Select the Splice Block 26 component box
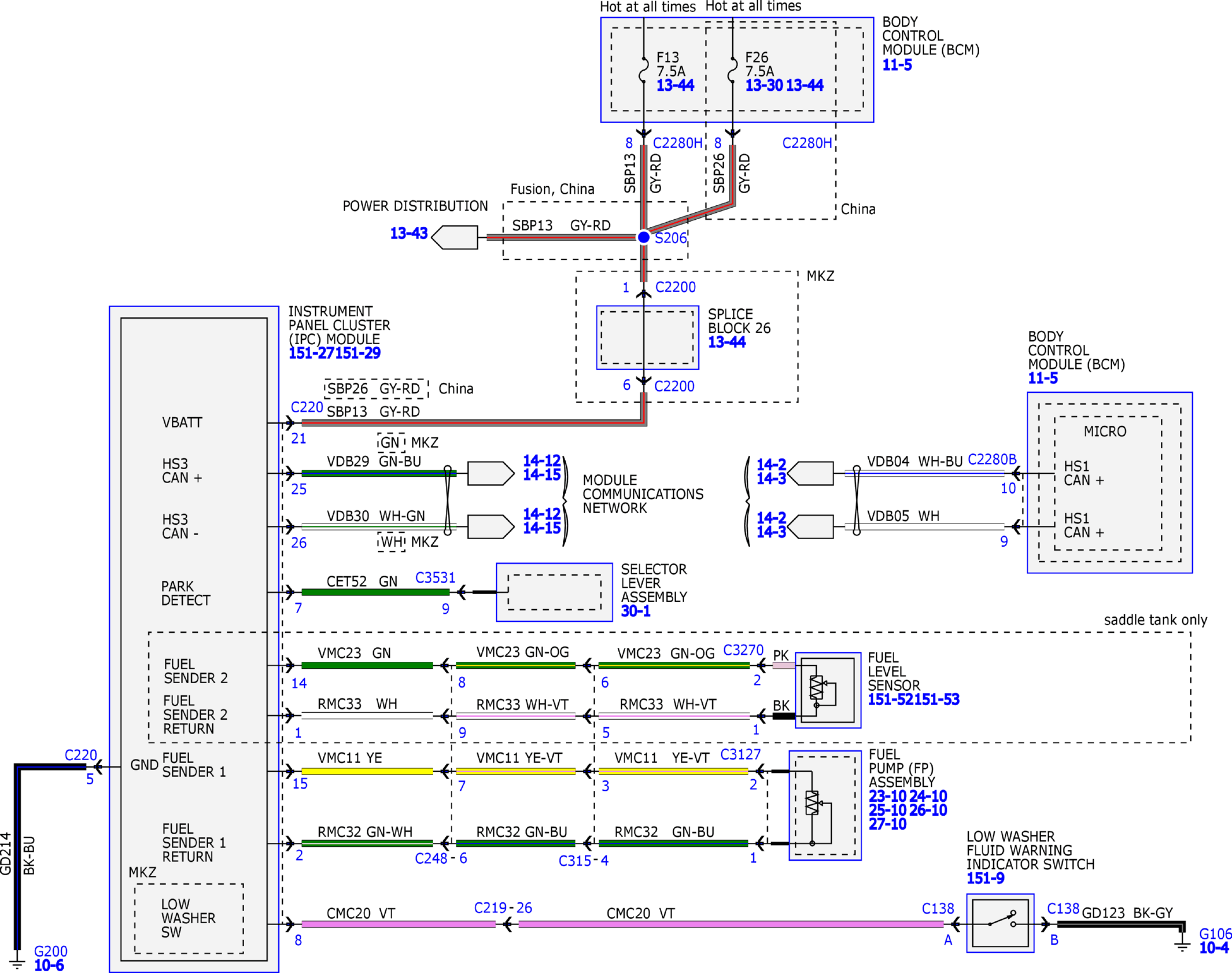This screenshot has width=1232, height=973. point(647,338)
